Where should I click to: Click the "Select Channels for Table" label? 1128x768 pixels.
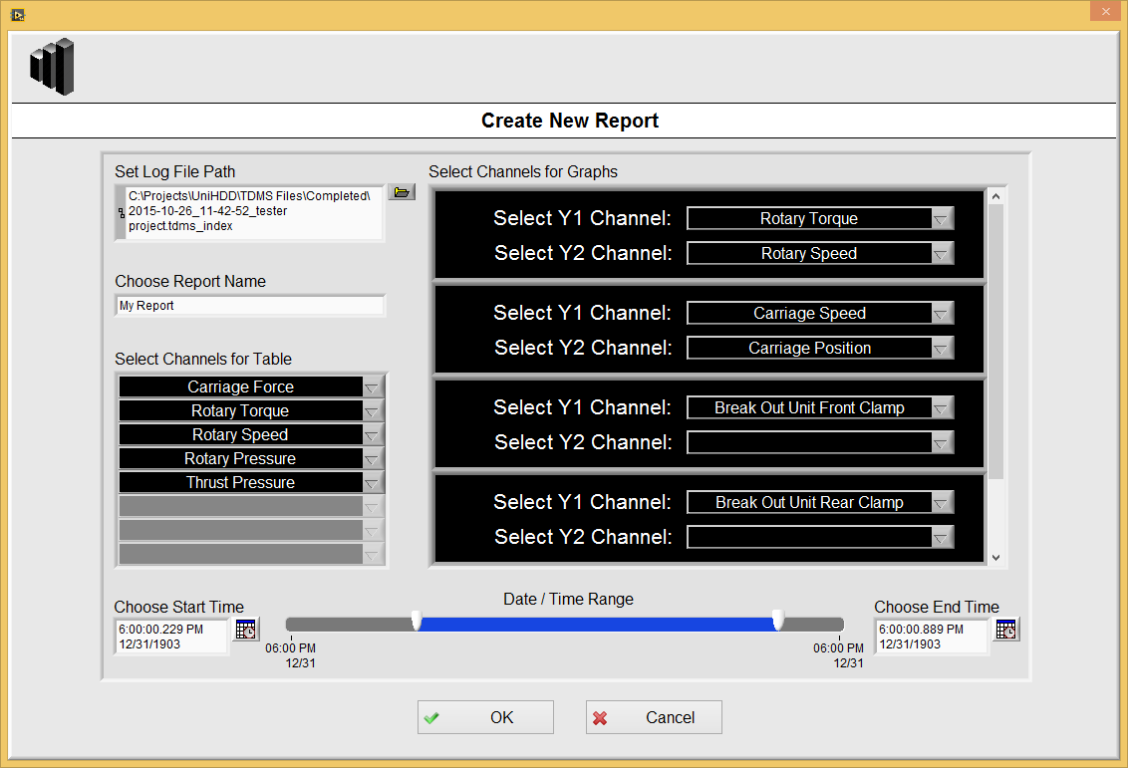(x=204, y=359)
